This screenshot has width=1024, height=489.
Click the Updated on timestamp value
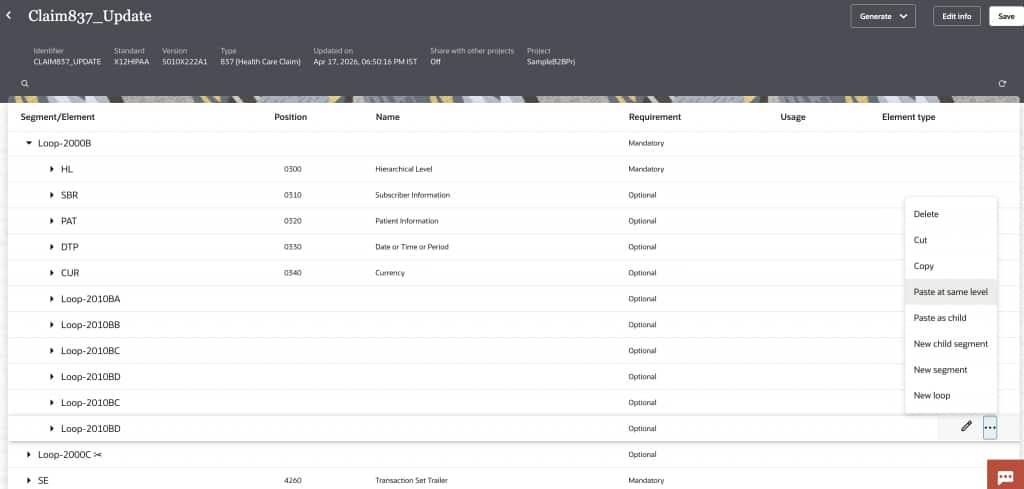[365, 61]
